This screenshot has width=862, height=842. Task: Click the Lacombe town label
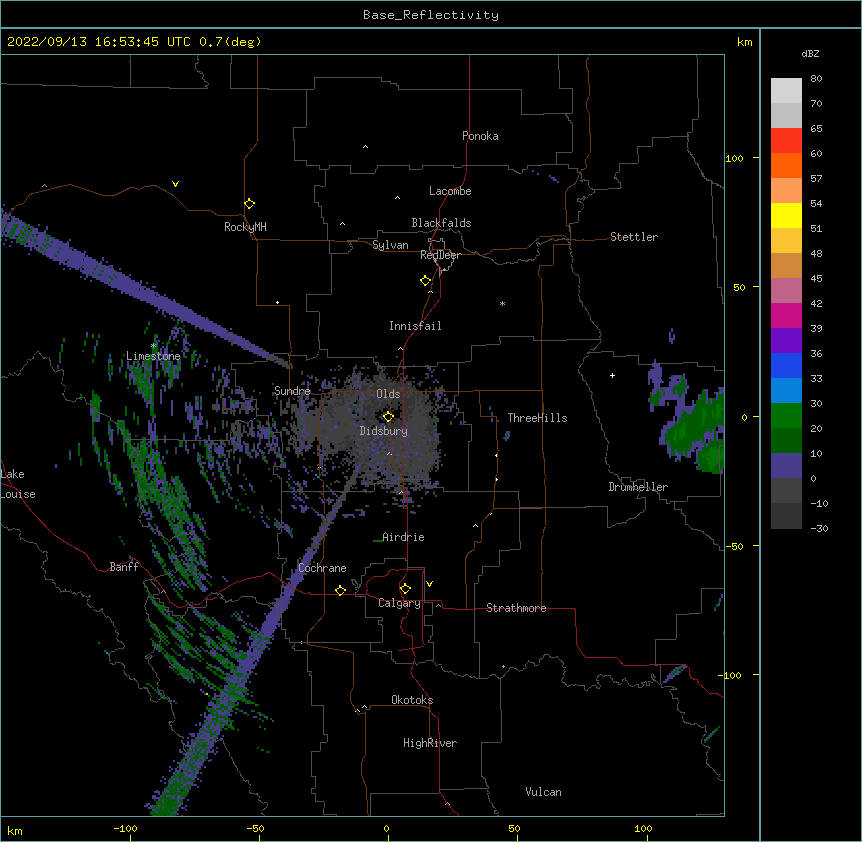point(450,191)
